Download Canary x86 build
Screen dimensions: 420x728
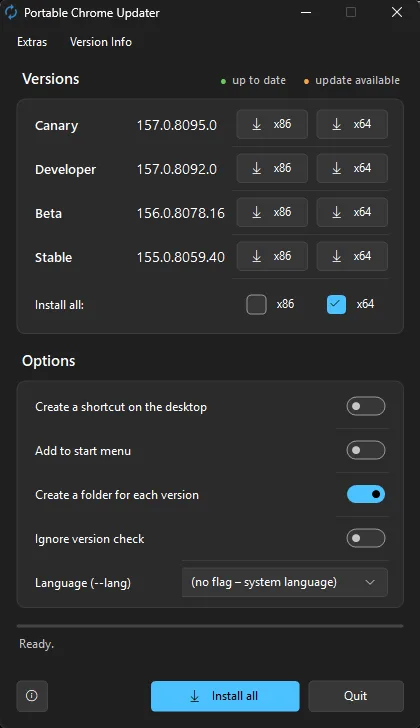272,124
